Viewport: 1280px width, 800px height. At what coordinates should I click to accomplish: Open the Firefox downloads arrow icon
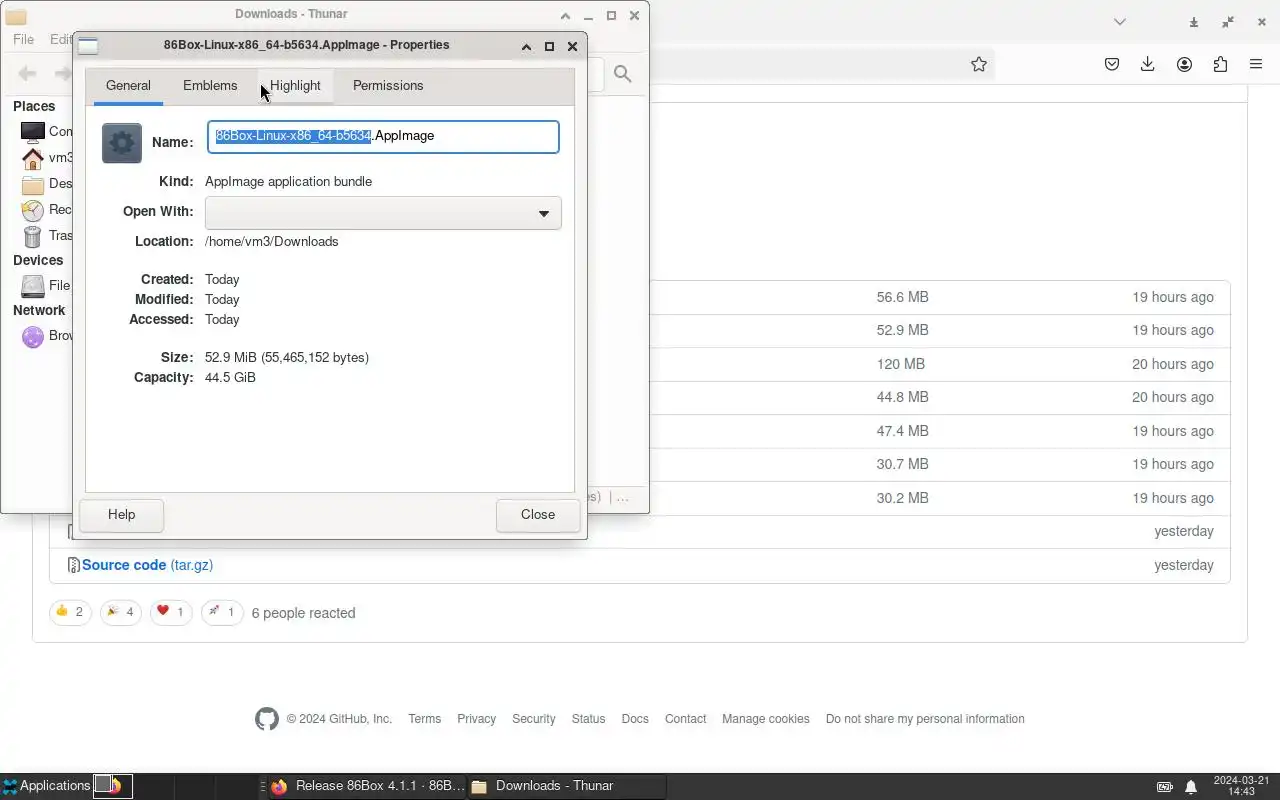1148,64
